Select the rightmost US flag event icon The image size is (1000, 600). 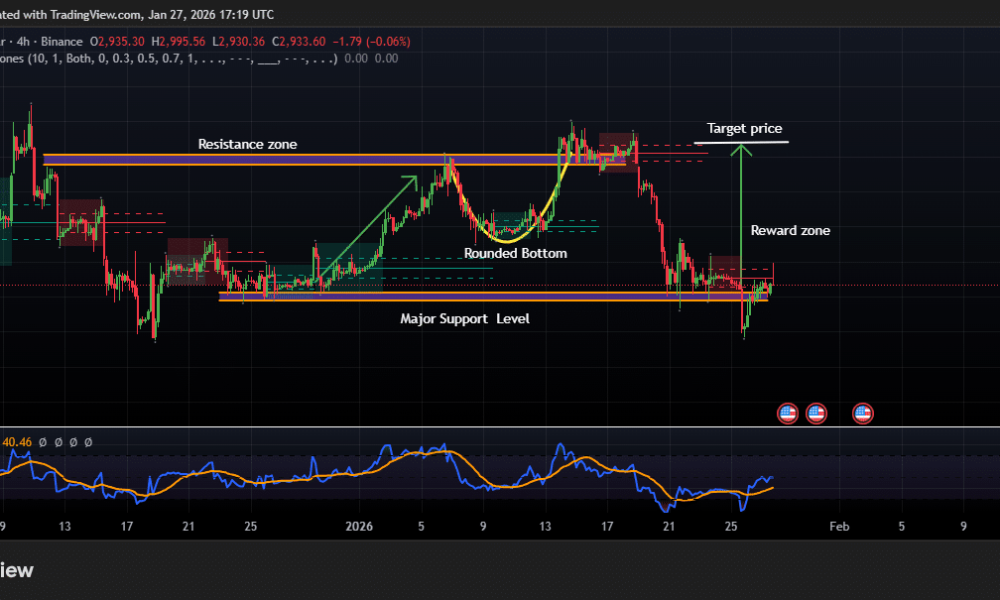[x=862, y=413]
